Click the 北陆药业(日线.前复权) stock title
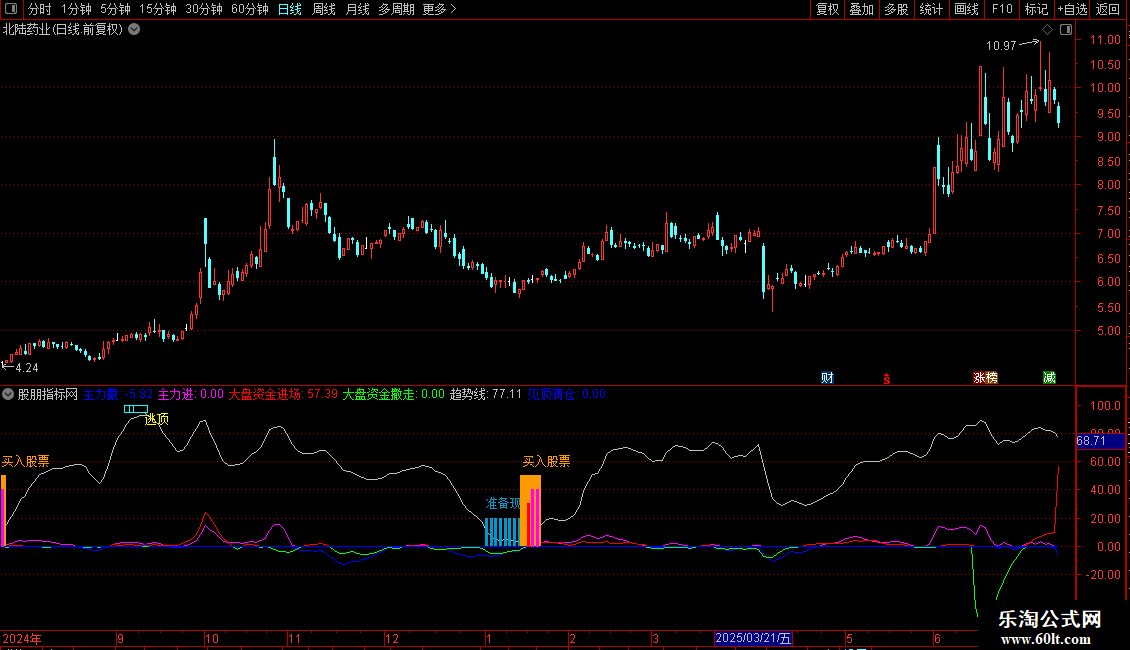The width and height of the screenshot is (1130, 650). pos(63,30)
